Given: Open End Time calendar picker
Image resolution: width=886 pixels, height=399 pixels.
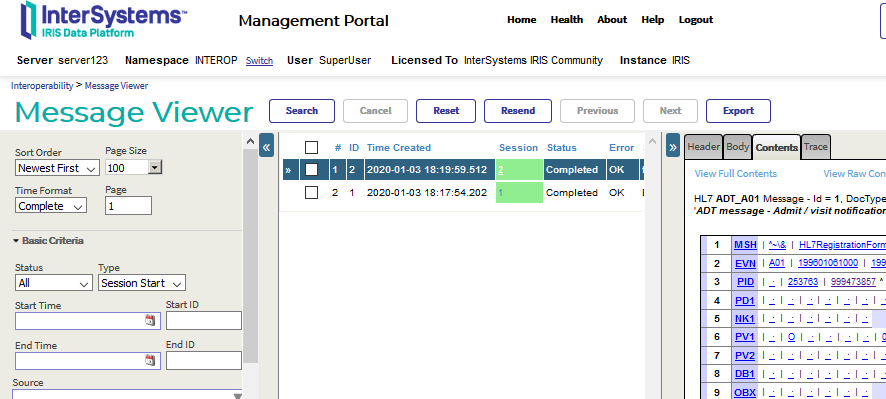Looking at the screenshot, I should coord(149,360).
